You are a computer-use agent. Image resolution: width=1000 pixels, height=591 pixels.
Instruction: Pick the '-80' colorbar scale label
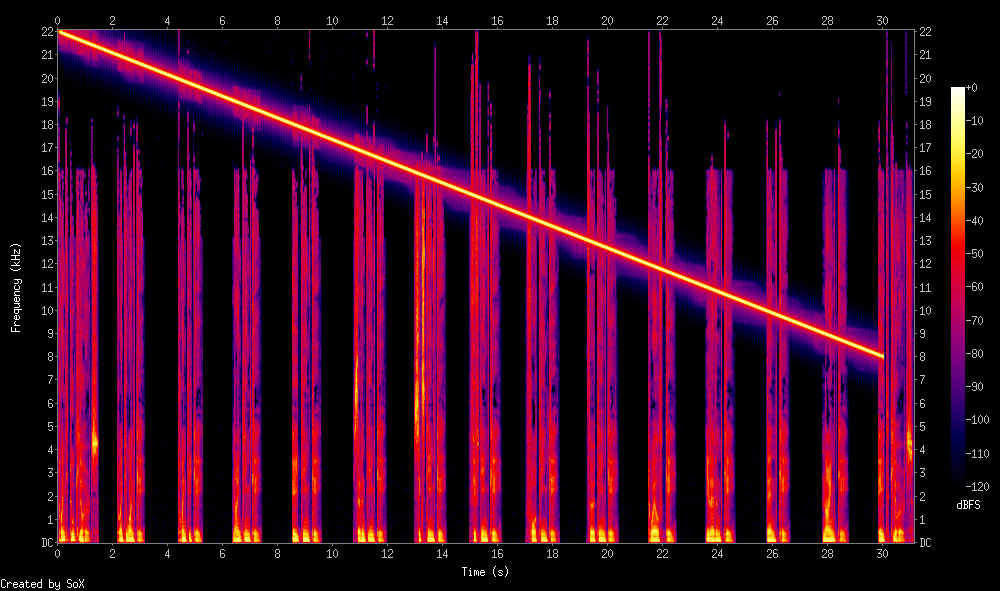974,354
